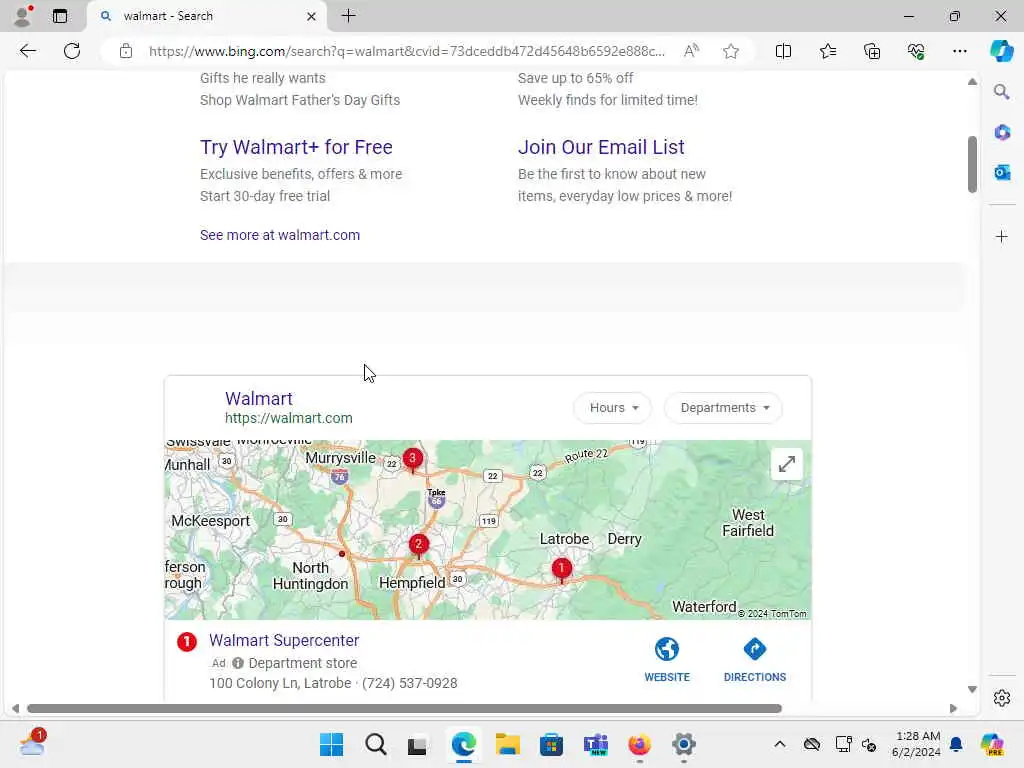1024x768 pixels.
Task: Open the tab actions menu
Action: coord(59,16)
